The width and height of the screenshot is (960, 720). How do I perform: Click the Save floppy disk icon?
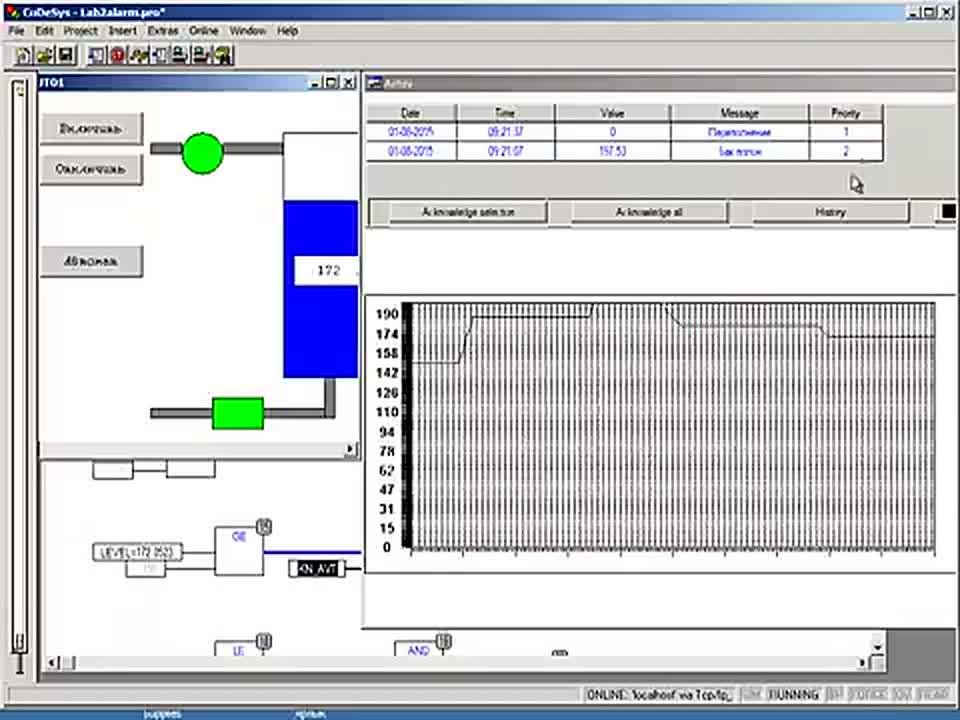(66, 56)
